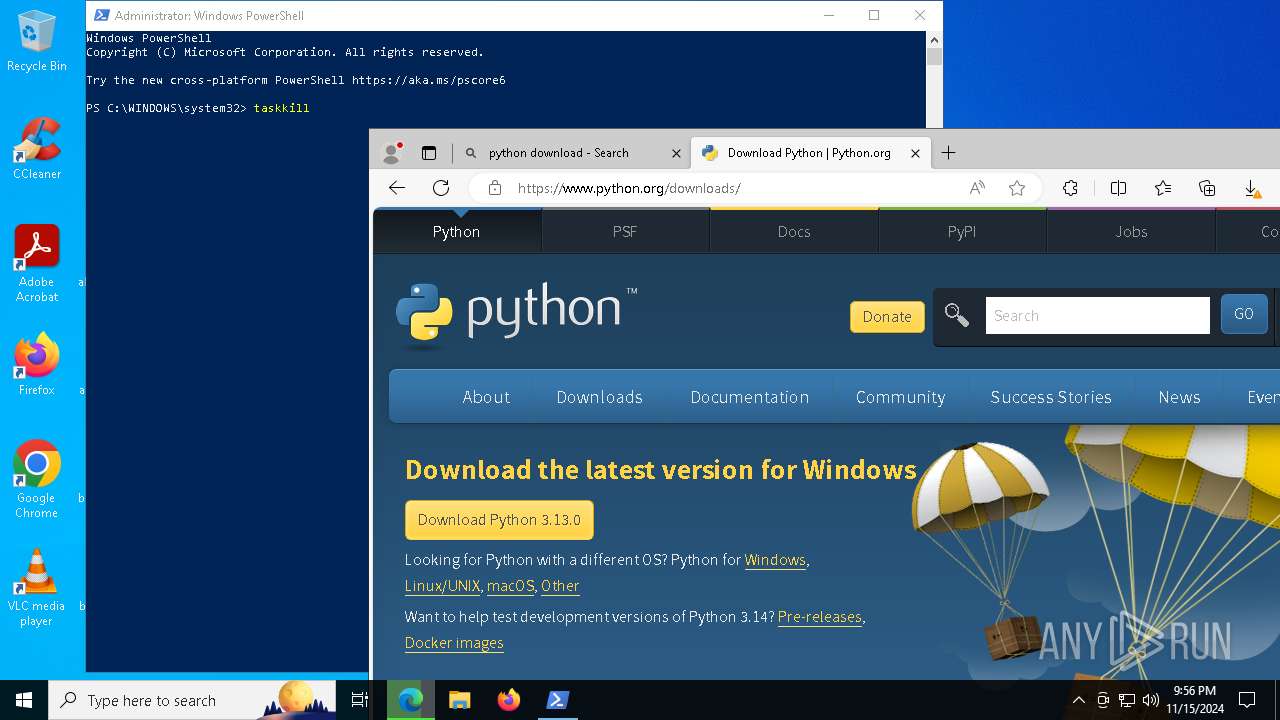Click the Python logo
The height and width of the screenshot is (720, 1280).
click(x=516, y=313)
